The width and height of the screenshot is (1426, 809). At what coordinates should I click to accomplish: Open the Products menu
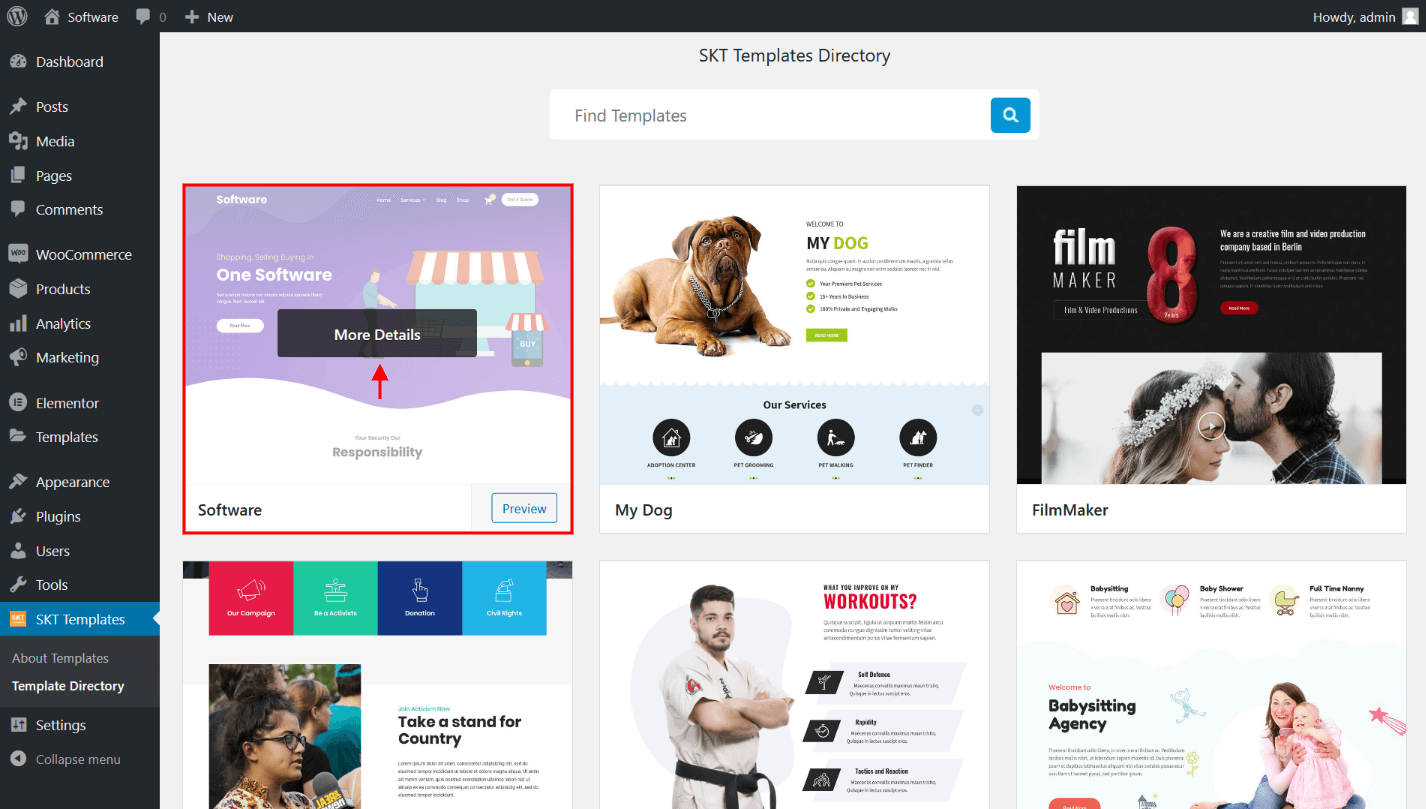pos(80,289)
